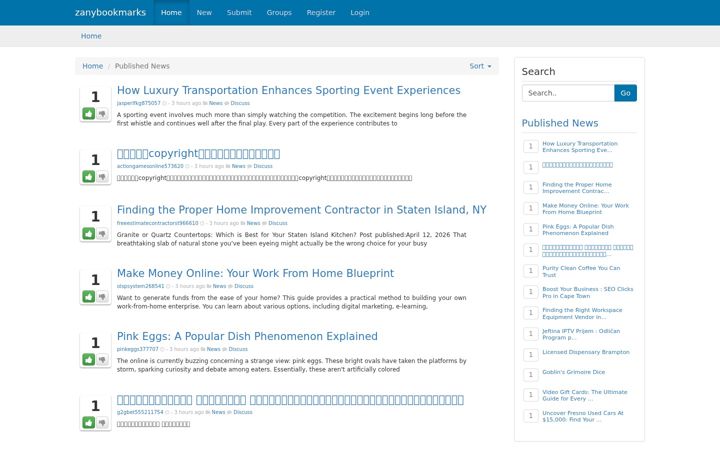Image resolution: width=720 pixels, height=450 pixels.
Task: Downvote the Pink Eggs story
Action: [x=102, y=360]
